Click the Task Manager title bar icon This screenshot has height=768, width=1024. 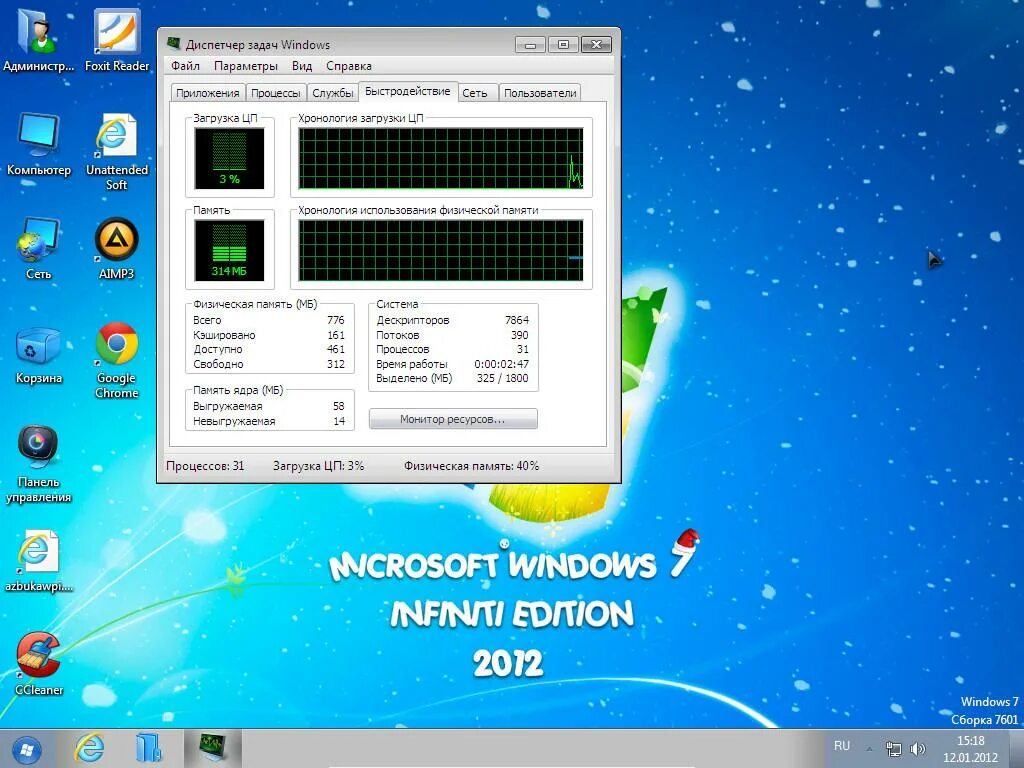pos(173,44)
